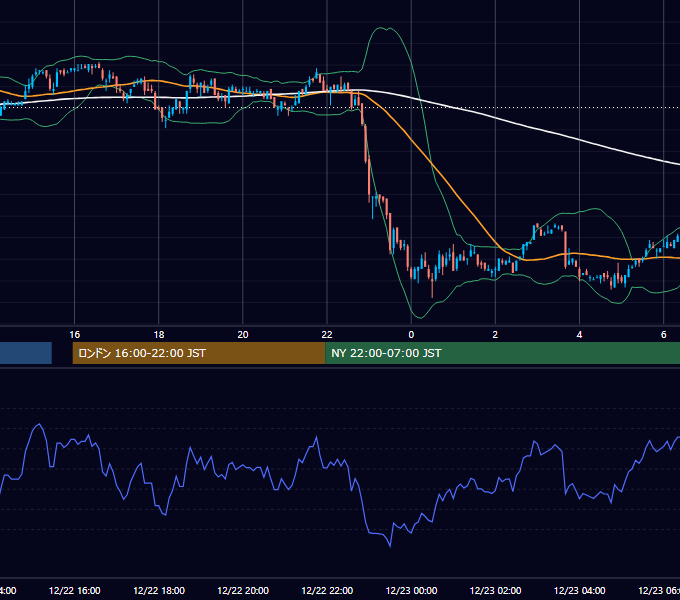Click the 12/22 18:00 indicator axis label
This screenshot has height=600, width=680.
tap(159, 590)
